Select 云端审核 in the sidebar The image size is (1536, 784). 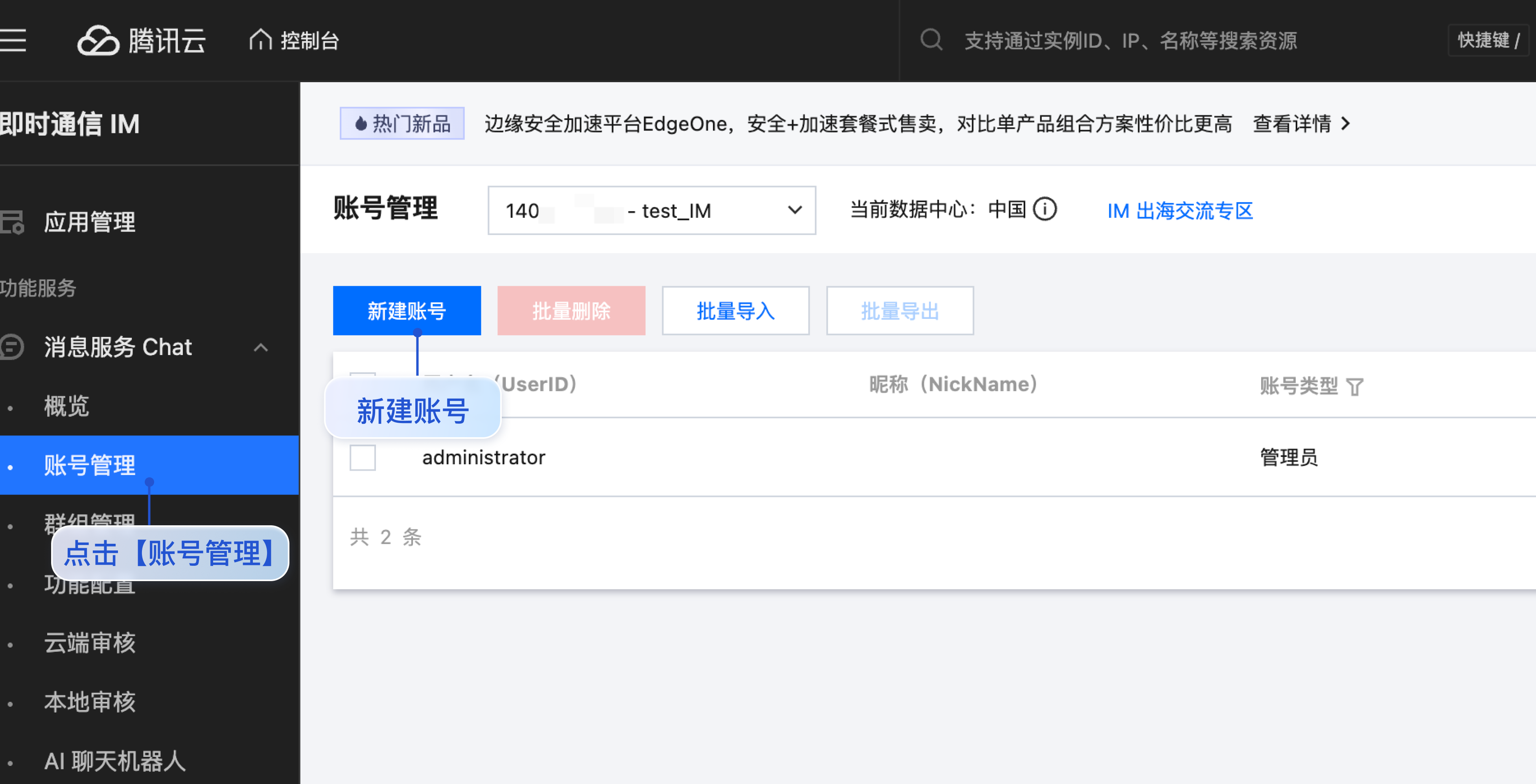pyautogui.click(x=89, y=643)
